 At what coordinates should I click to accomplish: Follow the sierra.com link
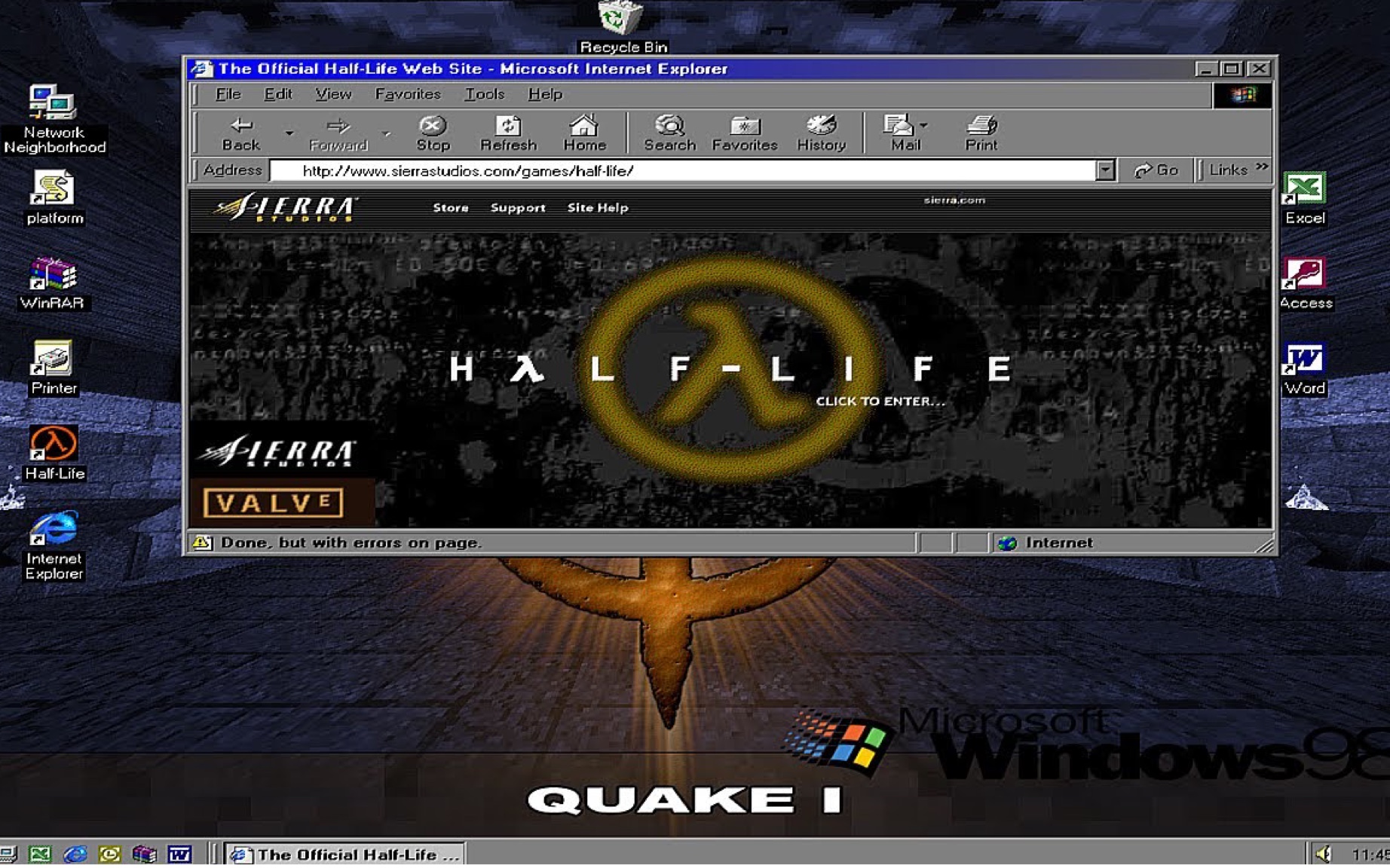(x=954, y=200)
